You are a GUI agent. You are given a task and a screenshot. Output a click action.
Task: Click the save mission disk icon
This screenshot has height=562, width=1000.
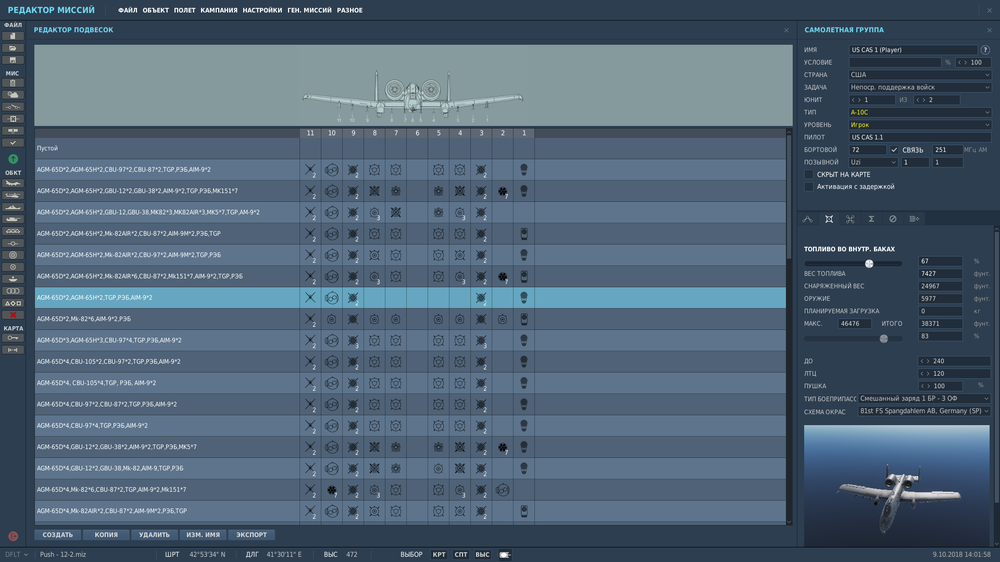click(12, 60)
